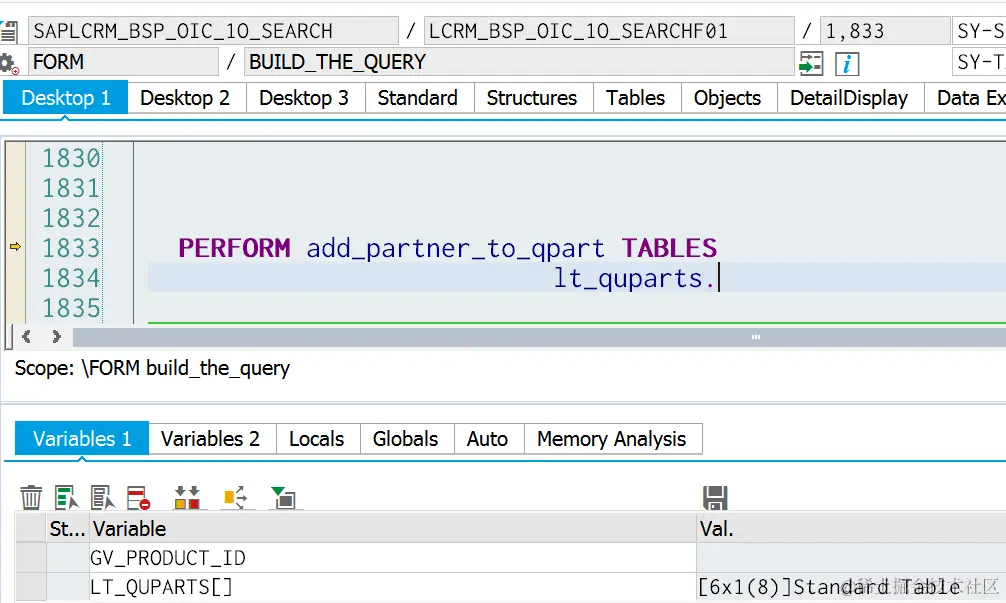Open the Desktop 3 tab
1006x603 pixels.
[304, 98]
